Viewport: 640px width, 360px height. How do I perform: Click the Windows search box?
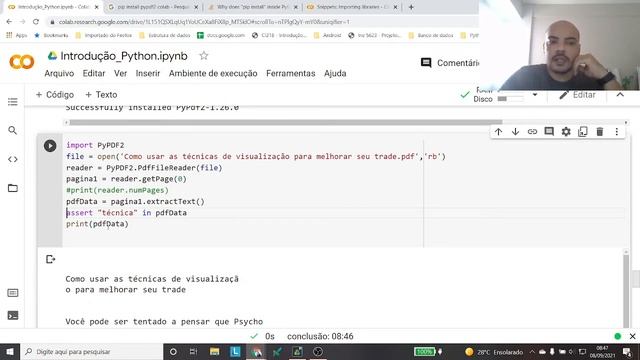tap(91, 351)
